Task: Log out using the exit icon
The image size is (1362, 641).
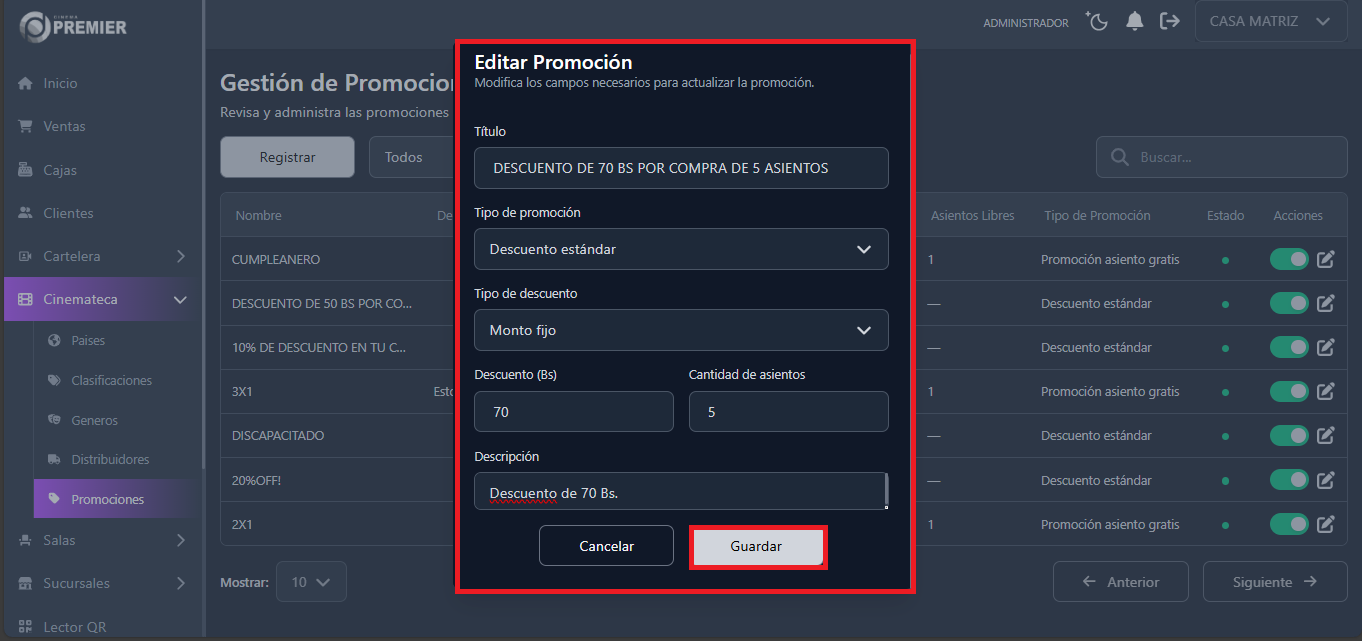Action: click(x=1170, y=21)
